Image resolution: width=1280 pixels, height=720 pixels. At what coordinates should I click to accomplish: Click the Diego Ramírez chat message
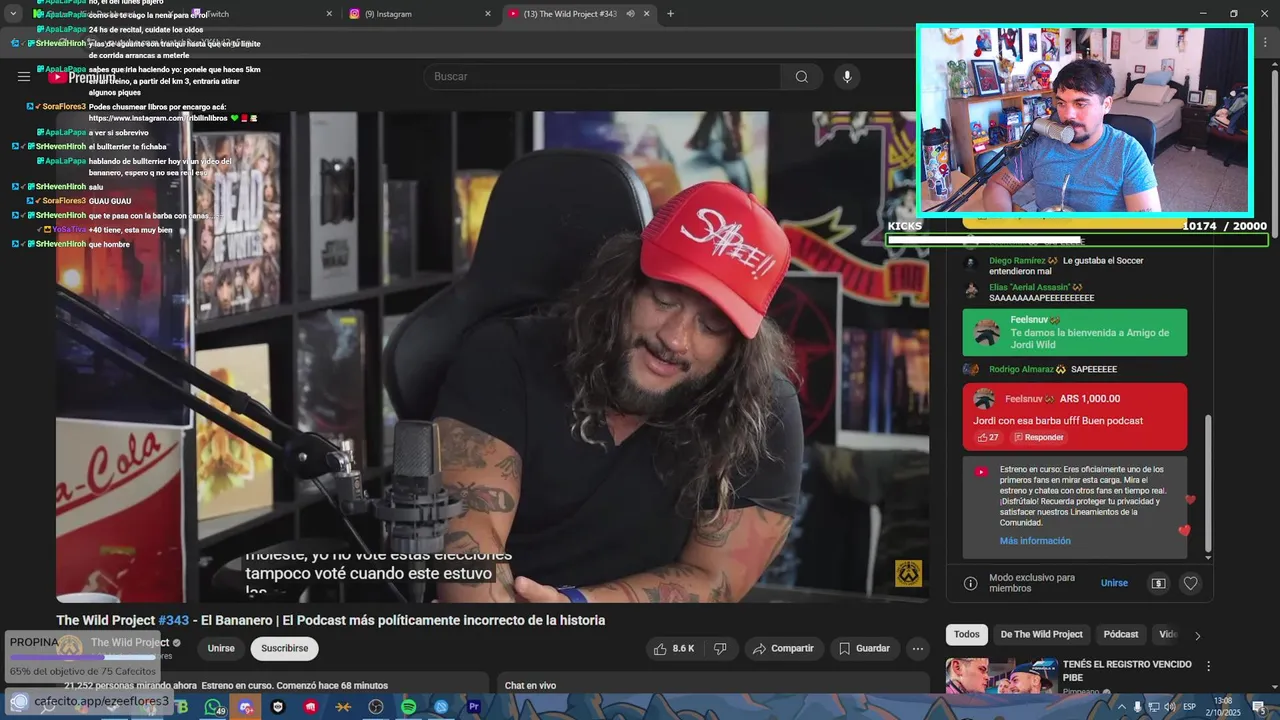coord(1075,266)
